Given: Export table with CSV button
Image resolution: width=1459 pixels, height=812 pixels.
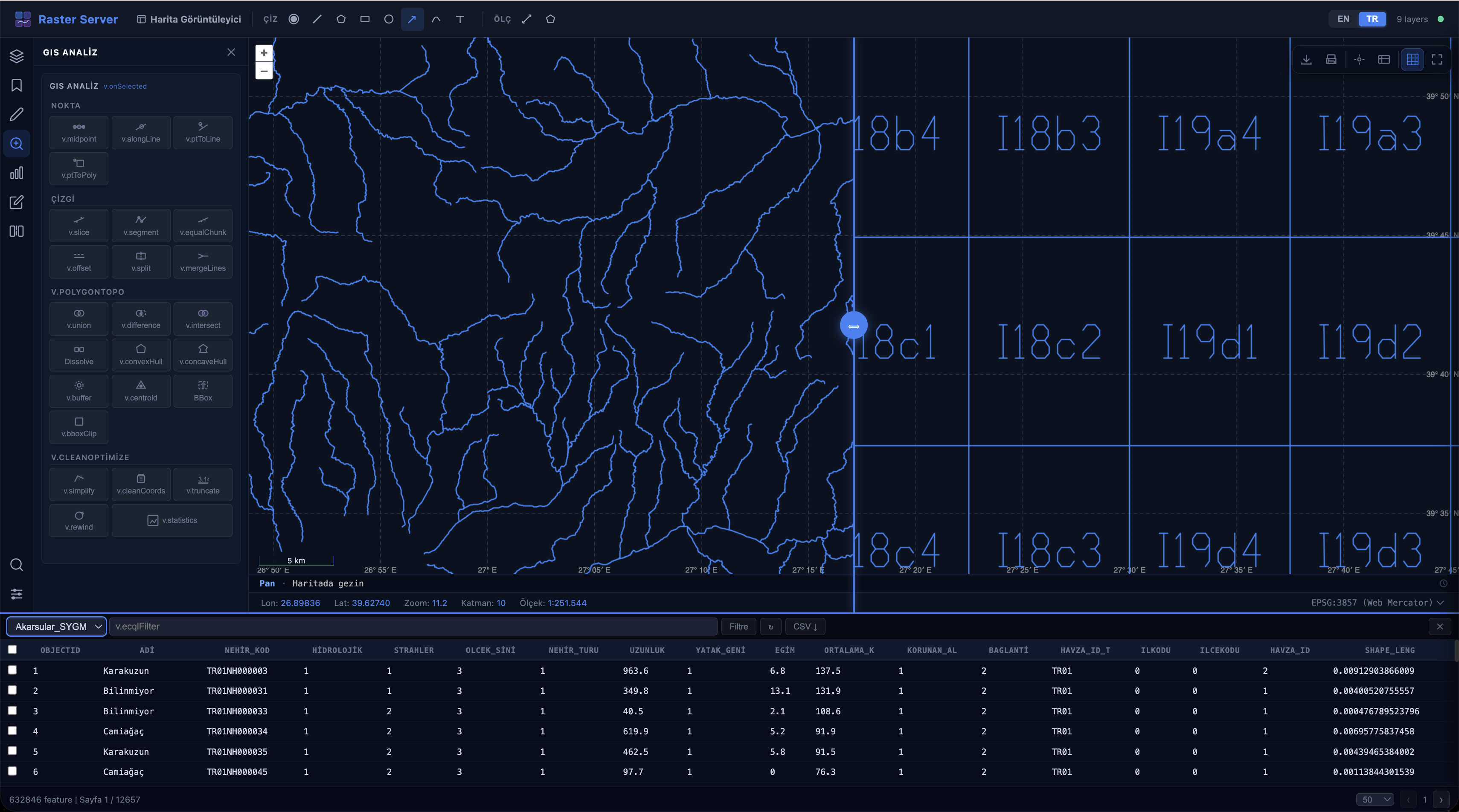Looking at the screenshot, I should tap(805, 626).
